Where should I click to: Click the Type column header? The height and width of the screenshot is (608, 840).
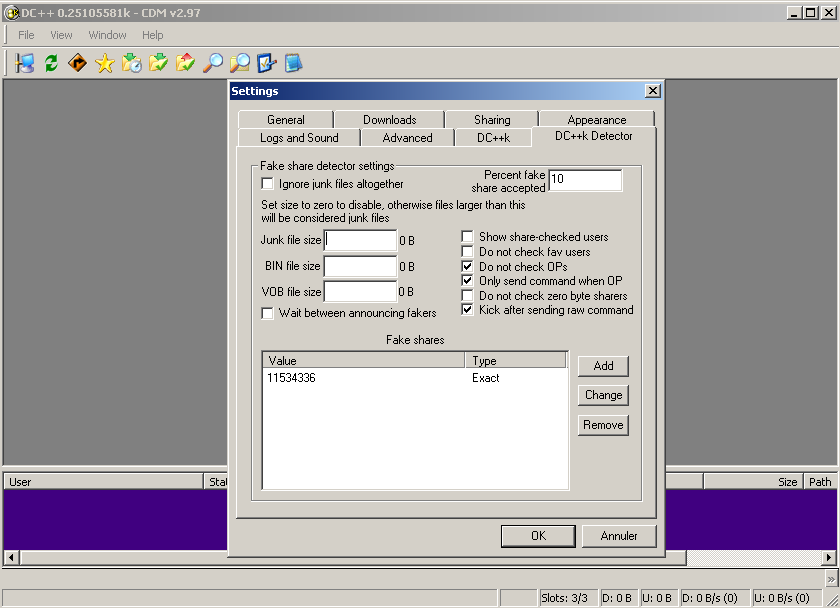(516, 361)
